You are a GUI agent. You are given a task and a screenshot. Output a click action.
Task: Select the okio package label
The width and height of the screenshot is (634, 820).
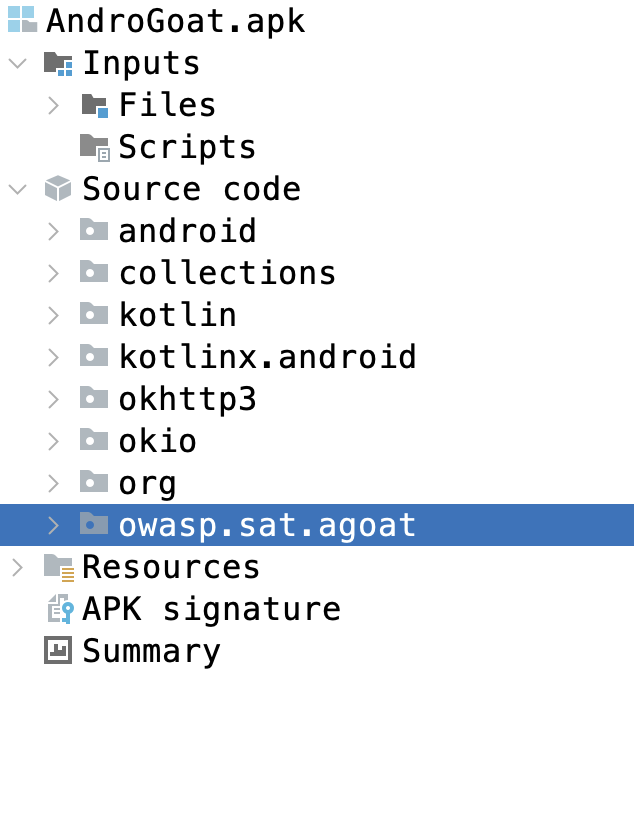click(x=157, y=441)
